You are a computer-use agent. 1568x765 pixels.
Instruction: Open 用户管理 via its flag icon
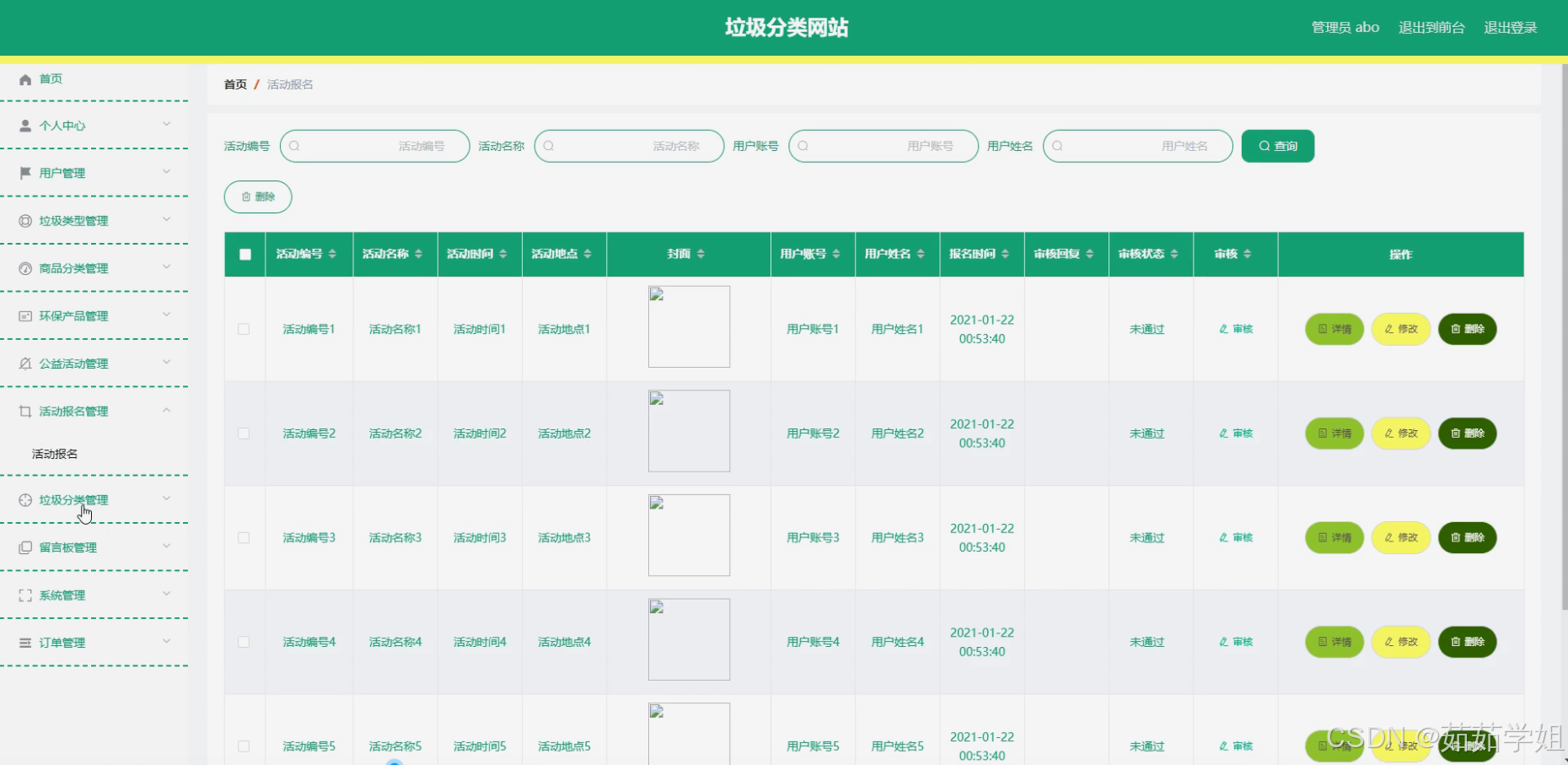24,172
